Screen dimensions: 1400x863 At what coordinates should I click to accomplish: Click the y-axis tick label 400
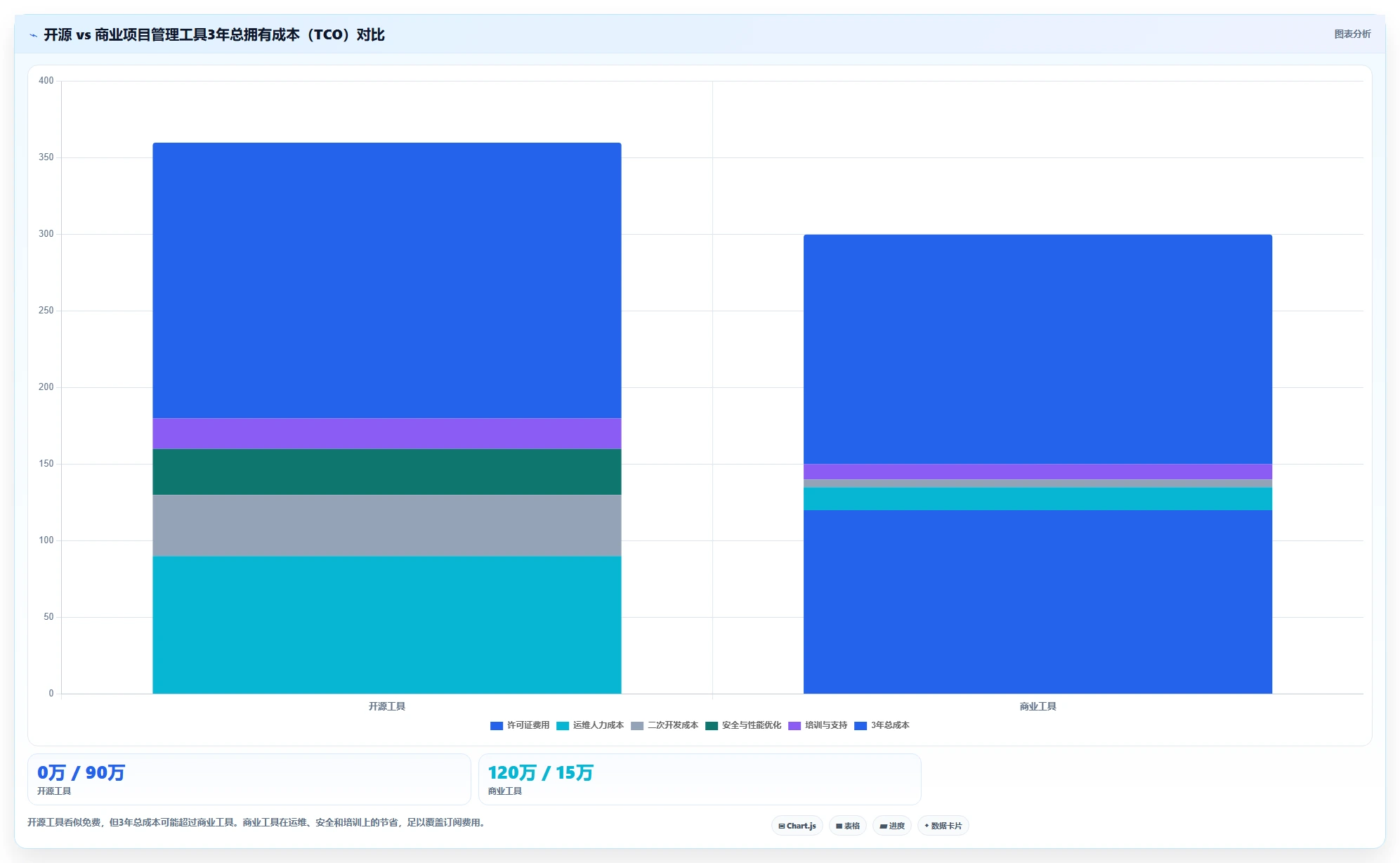tap(46, 81)
